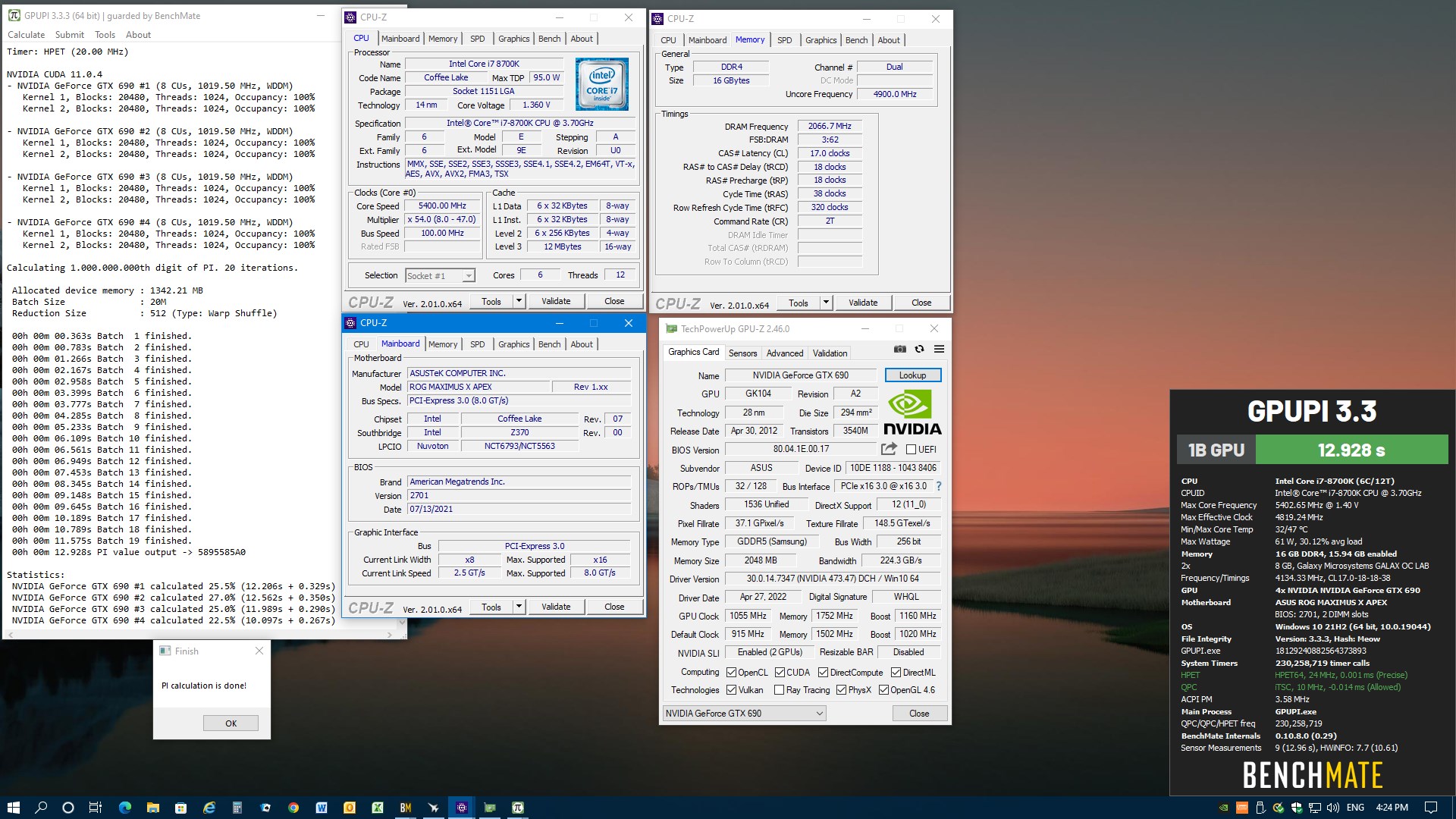Viewport: 1456px width, 819px height.
Task: Click the Intel Core i7 logo
Action: pos(601,84)
